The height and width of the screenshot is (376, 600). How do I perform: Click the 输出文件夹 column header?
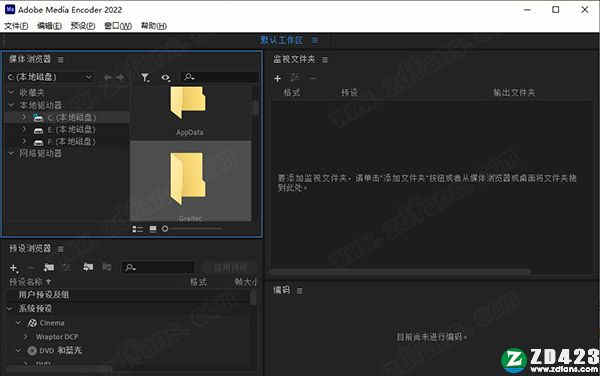514,93
